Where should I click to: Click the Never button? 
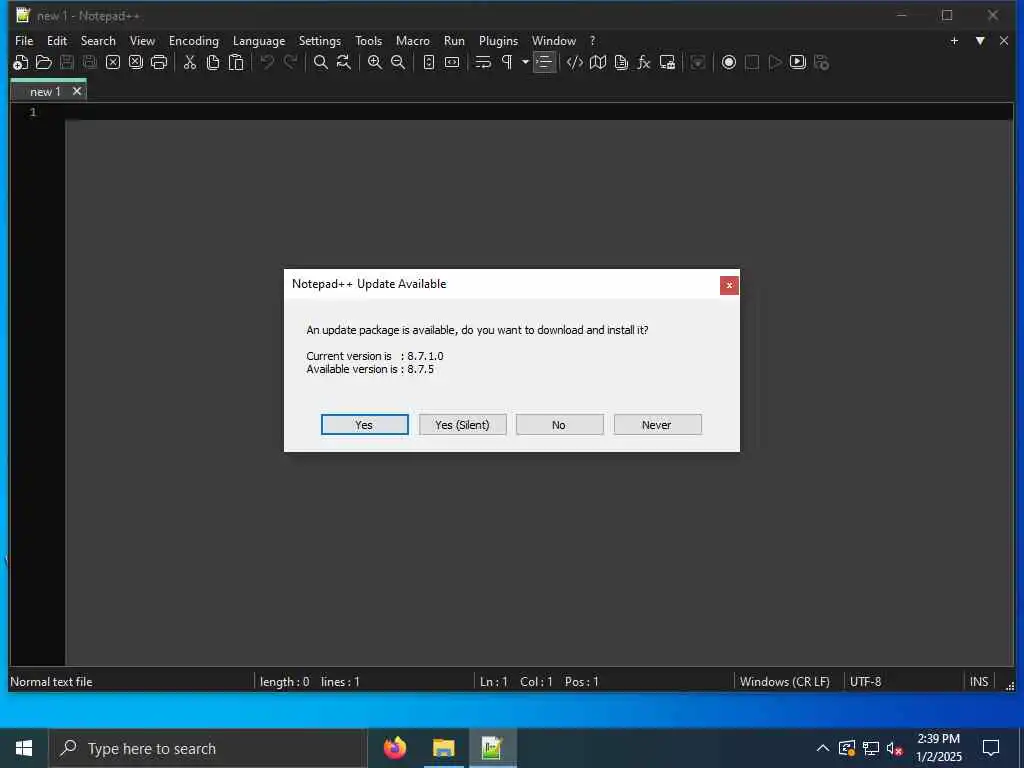point(657,424)
